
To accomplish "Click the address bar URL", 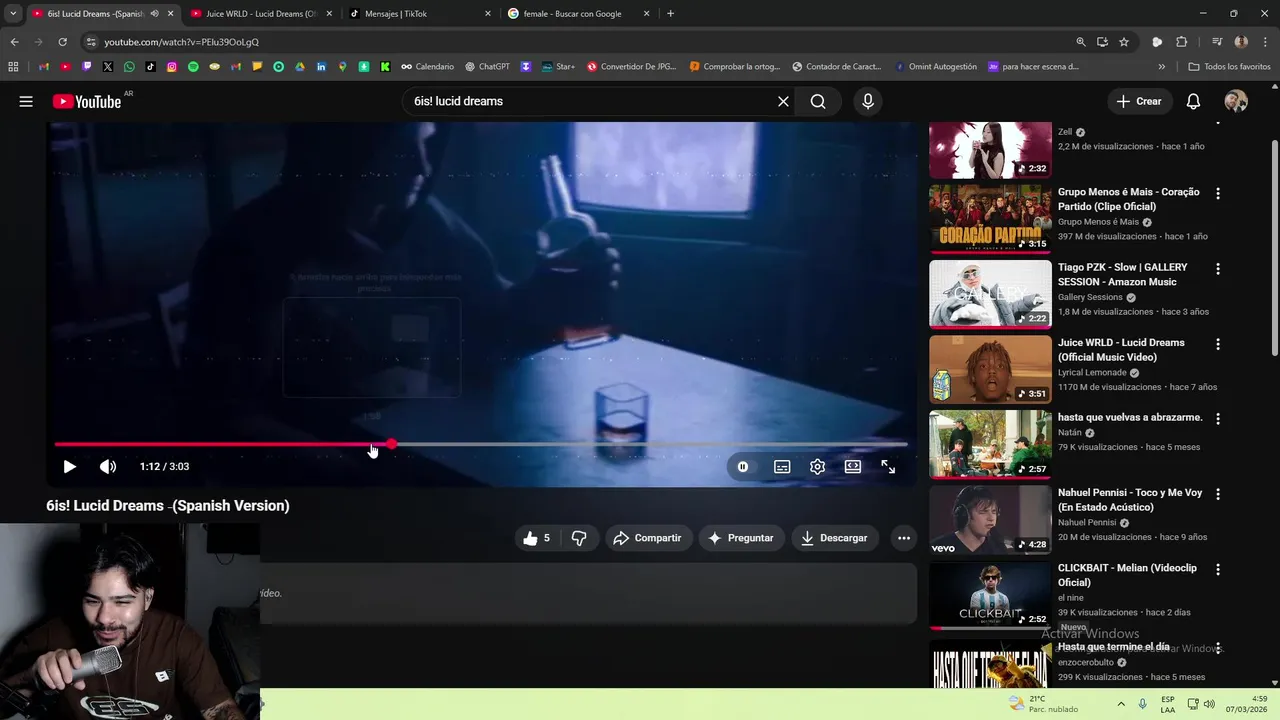I will tap(181, 42).
